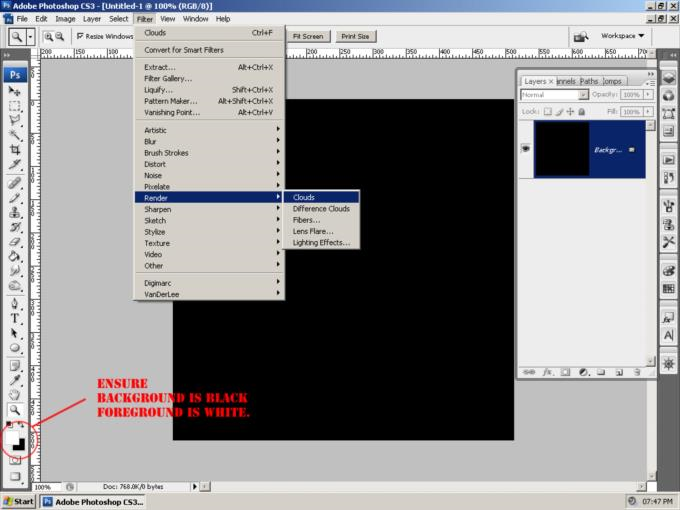Select the Polygonal Lasso tool
Image resolution: width=680 pixels, height=510 pixels.
(x=15, y=120)
